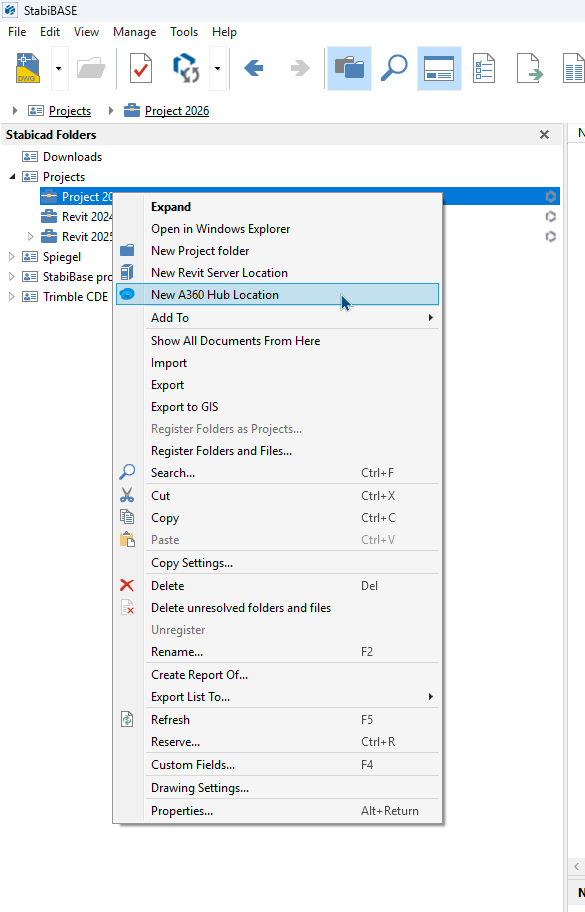This screenshot has height=912, width=585.
Task: Expand the arrow before Project 2026 breadcrumb
Action: pyautogui.click(x=110, y=110)
